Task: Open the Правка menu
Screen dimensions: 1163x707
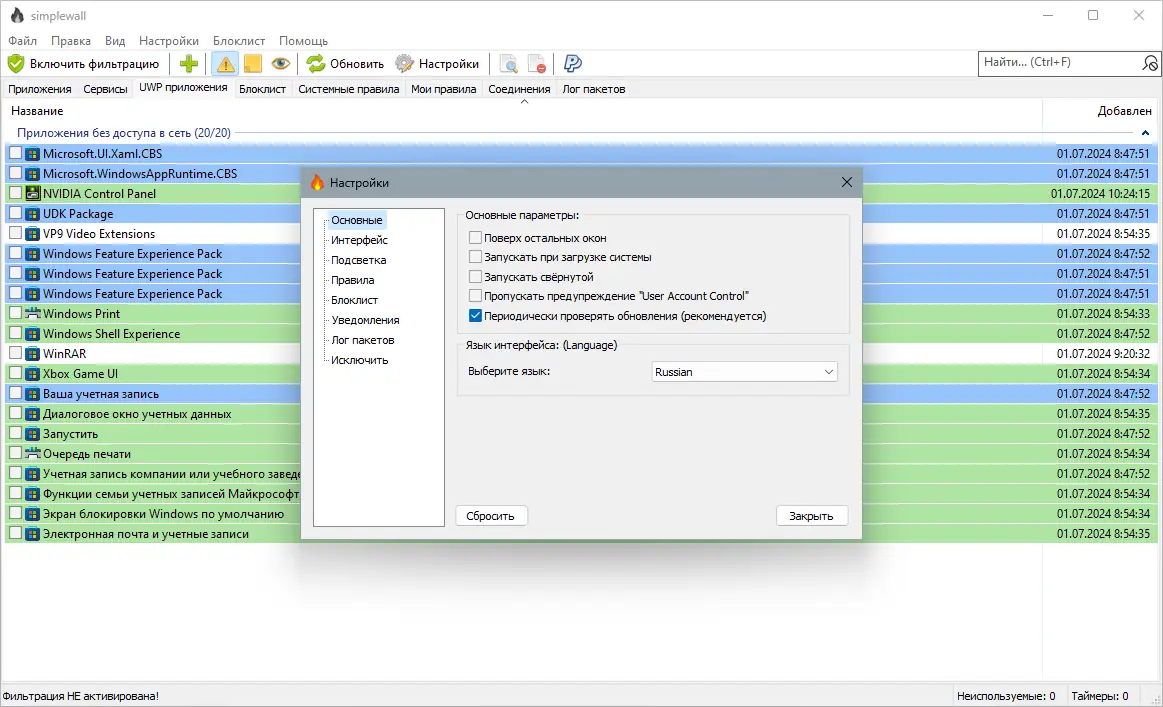Action: pyautogui.click(x=70, y=41)
